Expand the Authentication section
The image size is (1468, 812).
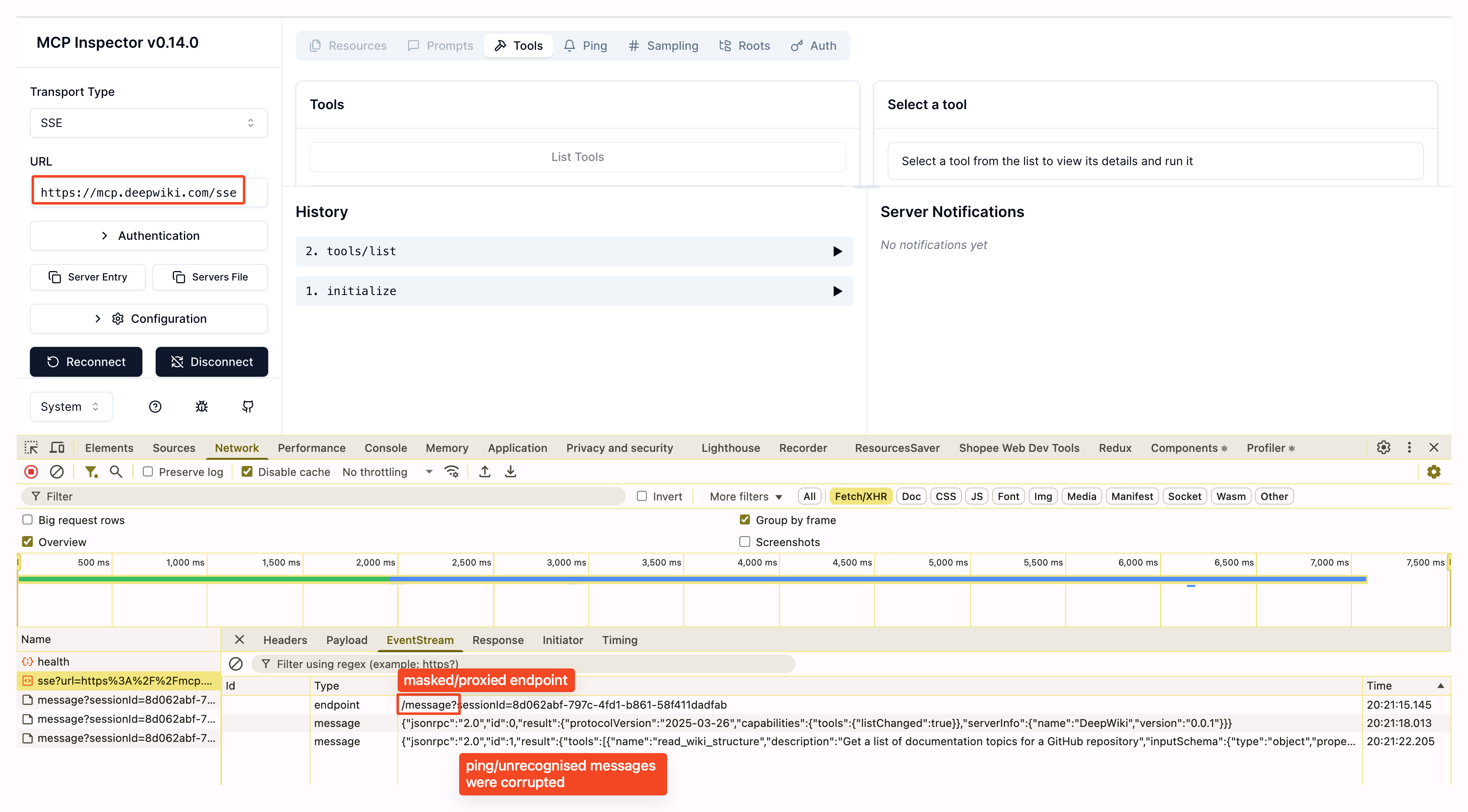(x=149, y=236)
